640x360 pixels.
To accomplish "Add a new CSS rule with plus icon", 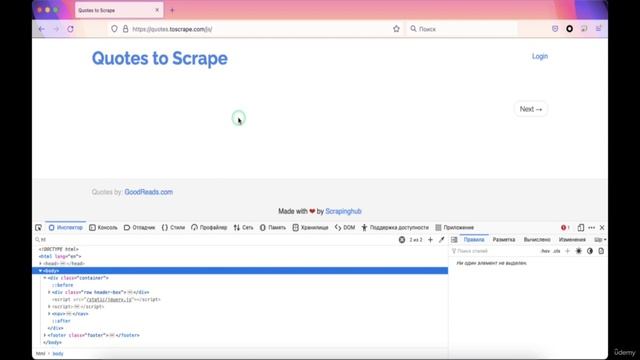I will point(567,251).
